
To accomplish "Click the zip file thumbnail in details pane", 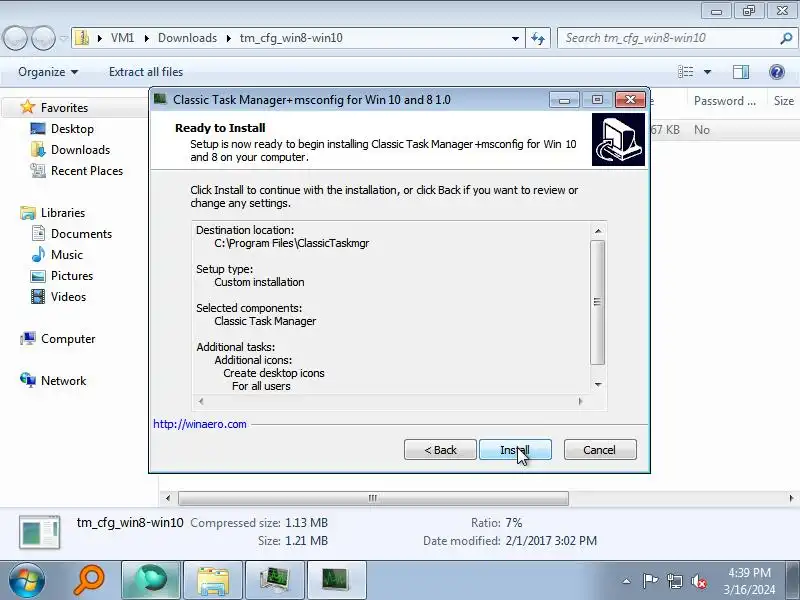I will click(x=40, y=532).
